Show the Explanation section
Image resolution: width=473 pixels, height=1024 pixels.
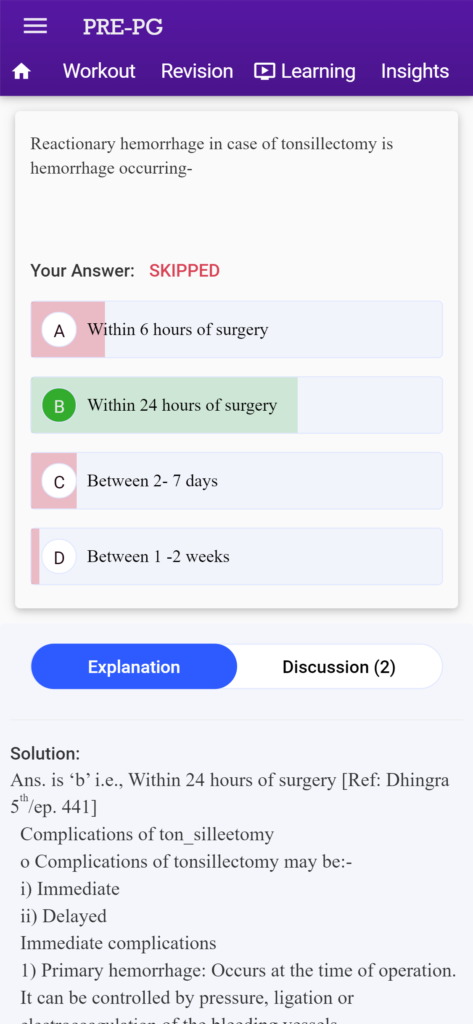click(x=134, y=667)
